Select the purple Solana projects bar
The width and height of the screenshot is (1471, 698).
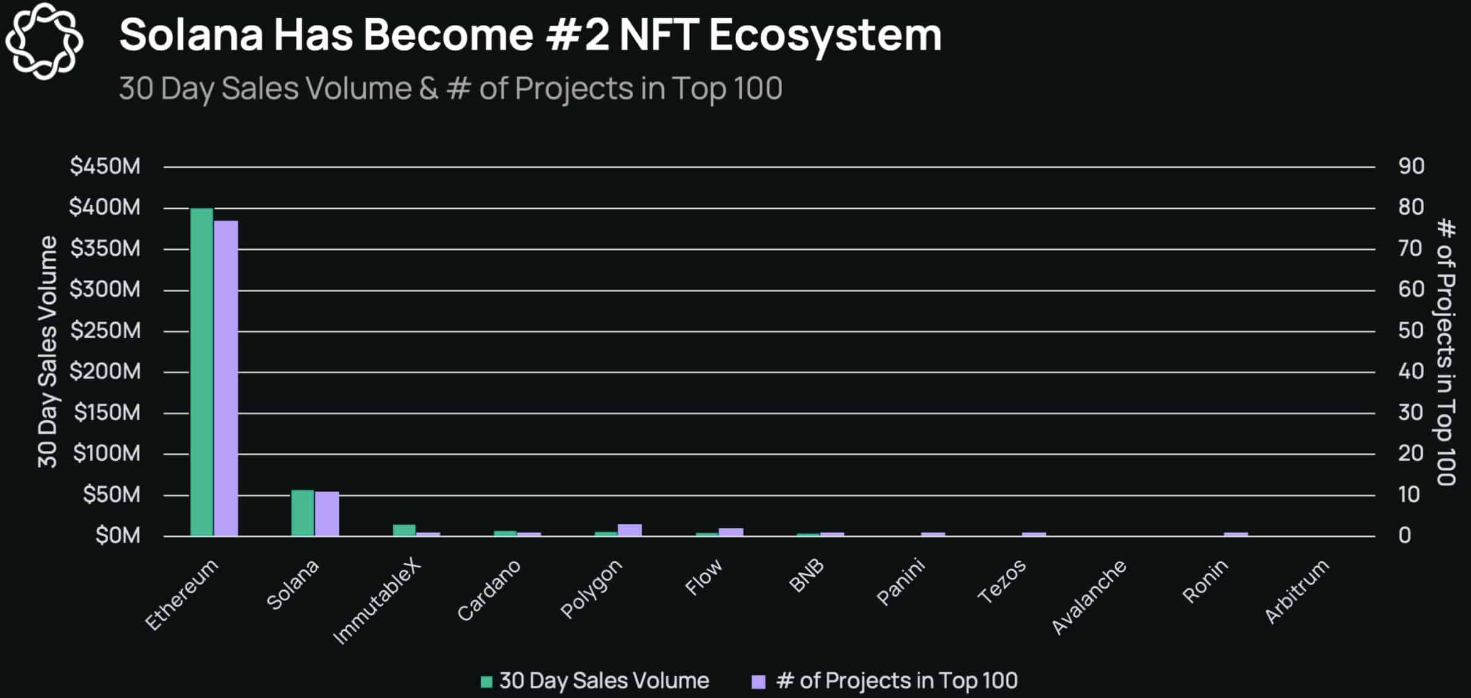[327, 514]
